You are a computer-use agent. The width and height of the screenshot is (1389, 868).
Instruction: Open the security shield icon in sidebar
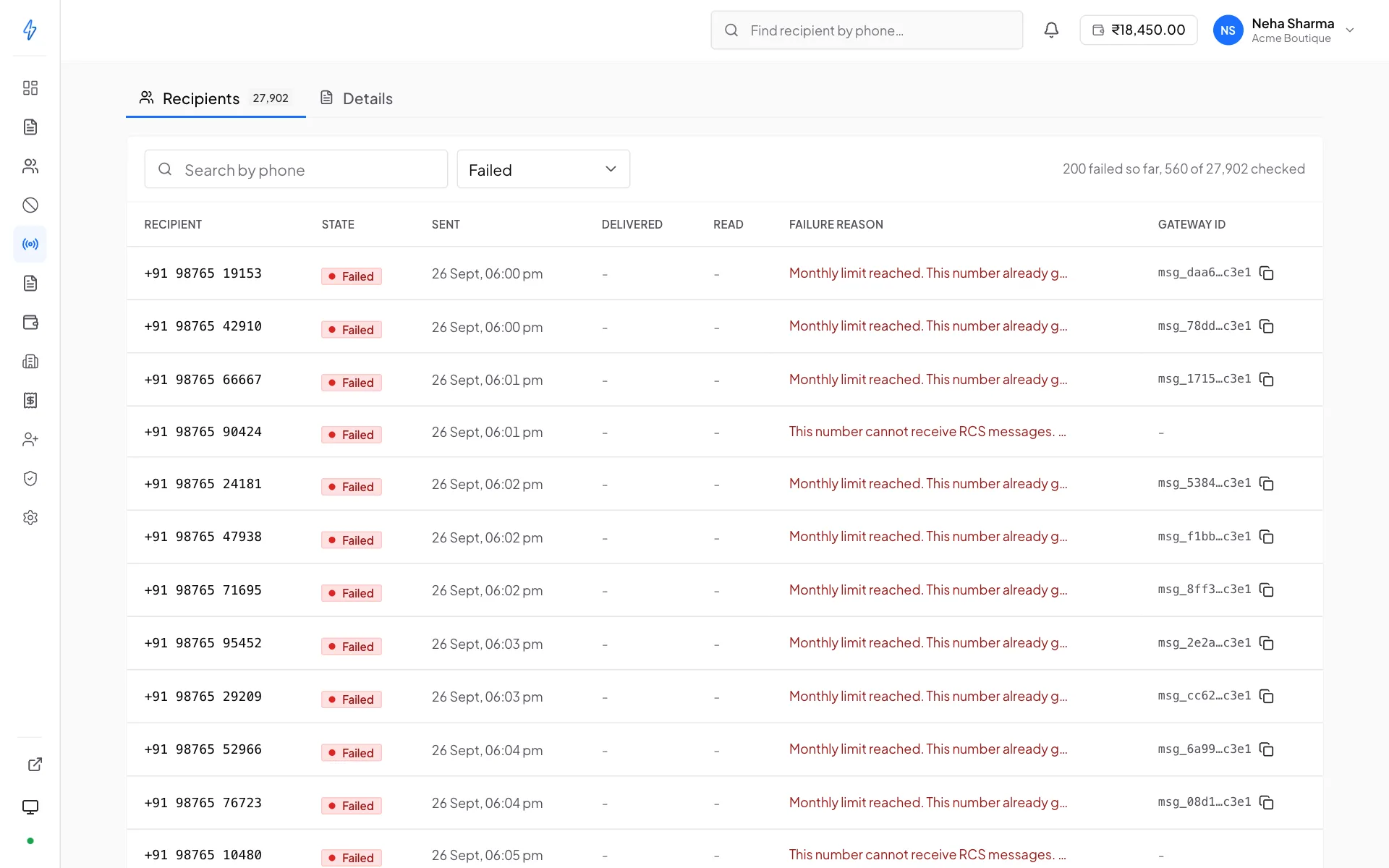(x=30, y=479)
